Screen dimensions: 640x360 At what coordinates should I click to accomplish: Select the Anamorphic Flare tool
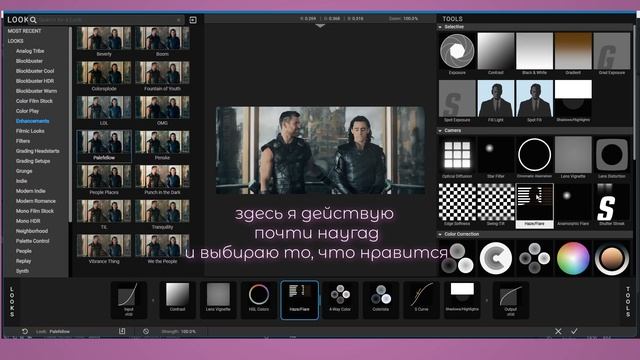pos(573,205)
